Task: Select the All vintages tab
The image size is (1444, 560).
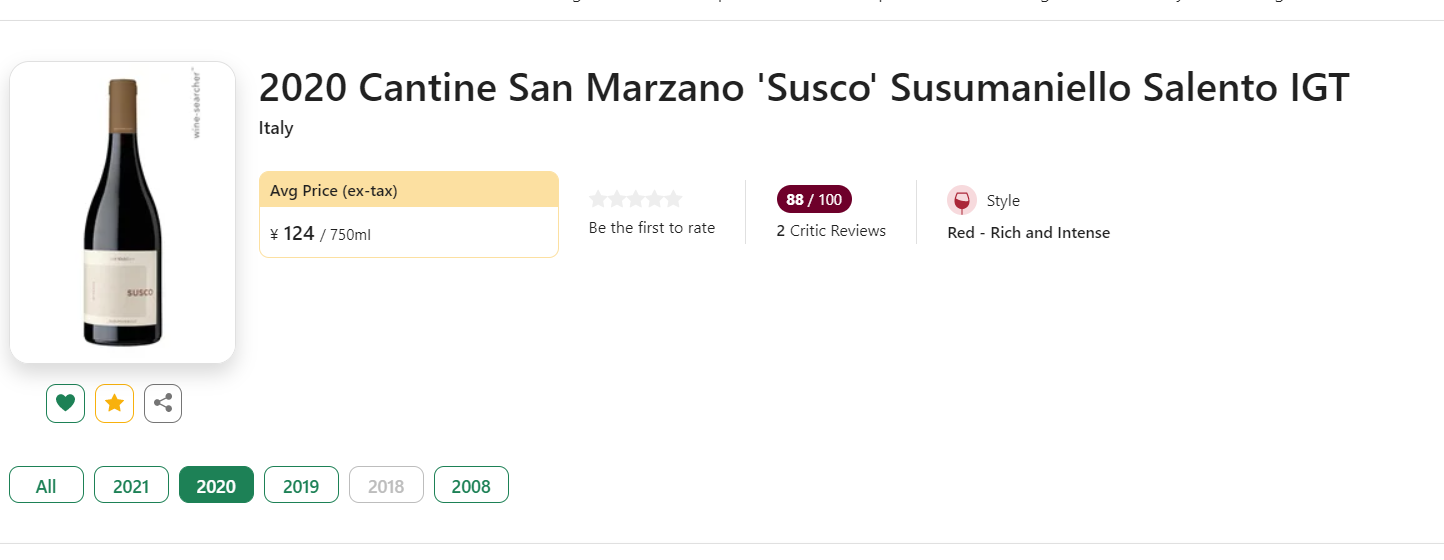Action: 46,485
